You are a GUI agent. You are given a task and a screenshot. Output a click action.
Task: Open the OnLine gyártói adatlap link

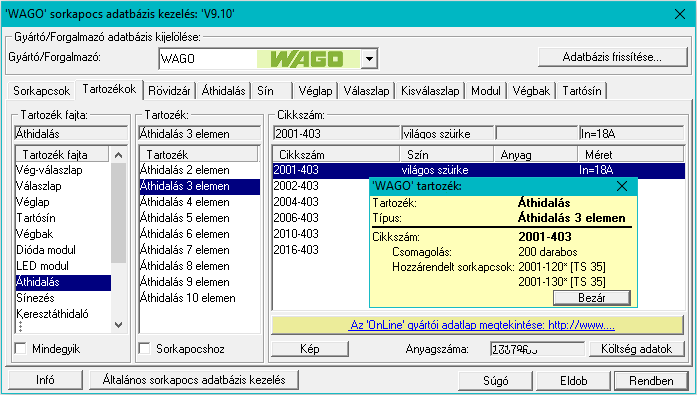click(x=482, y=325)
